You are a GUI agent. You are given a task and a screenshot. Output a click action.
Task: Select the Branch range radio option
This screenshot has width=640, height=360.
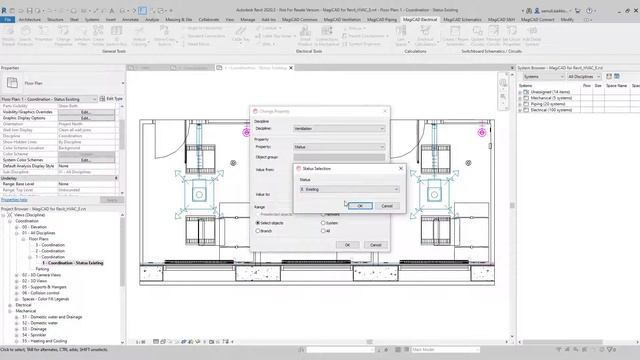point(258,231)
